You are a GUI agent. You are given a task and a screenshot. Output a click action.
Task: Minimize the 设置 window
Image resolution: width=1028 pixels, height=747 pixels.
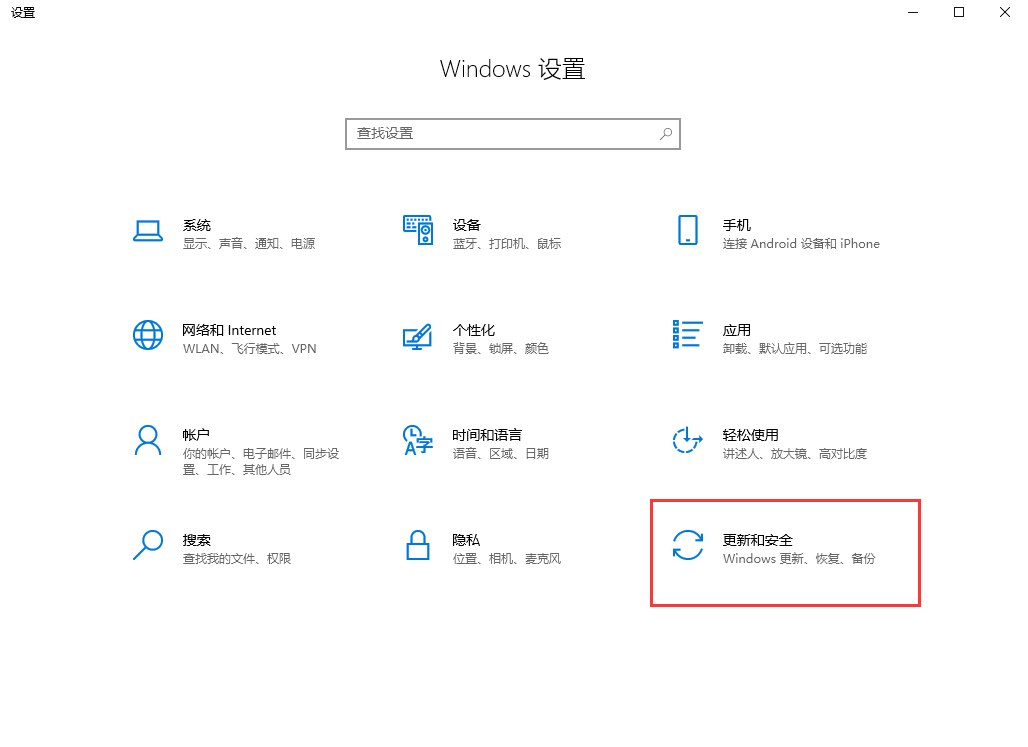[x=913, y=12]
